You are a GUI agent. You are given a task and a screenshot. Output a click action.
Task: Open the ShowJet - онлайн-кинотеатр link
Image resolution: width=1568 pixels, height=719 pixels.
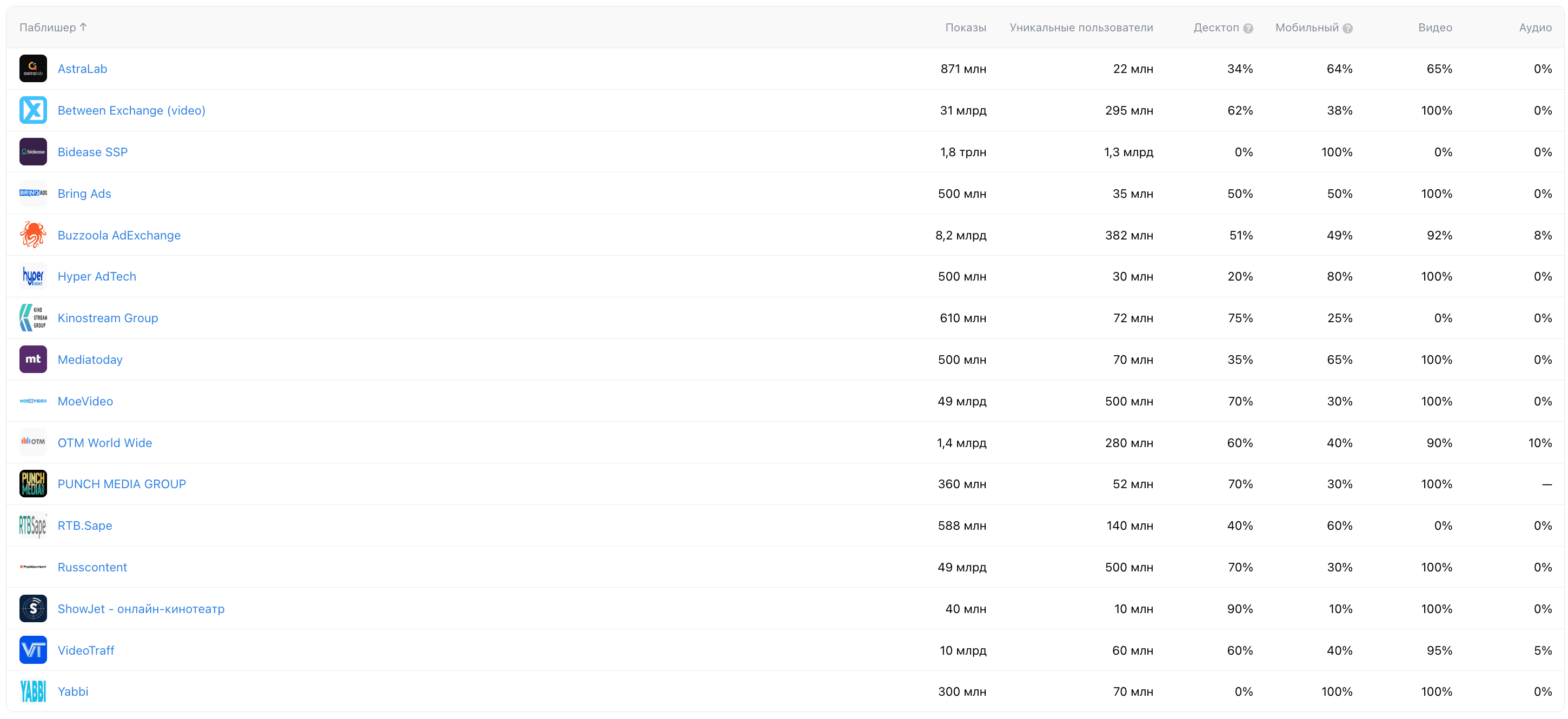tap(141, 609)
